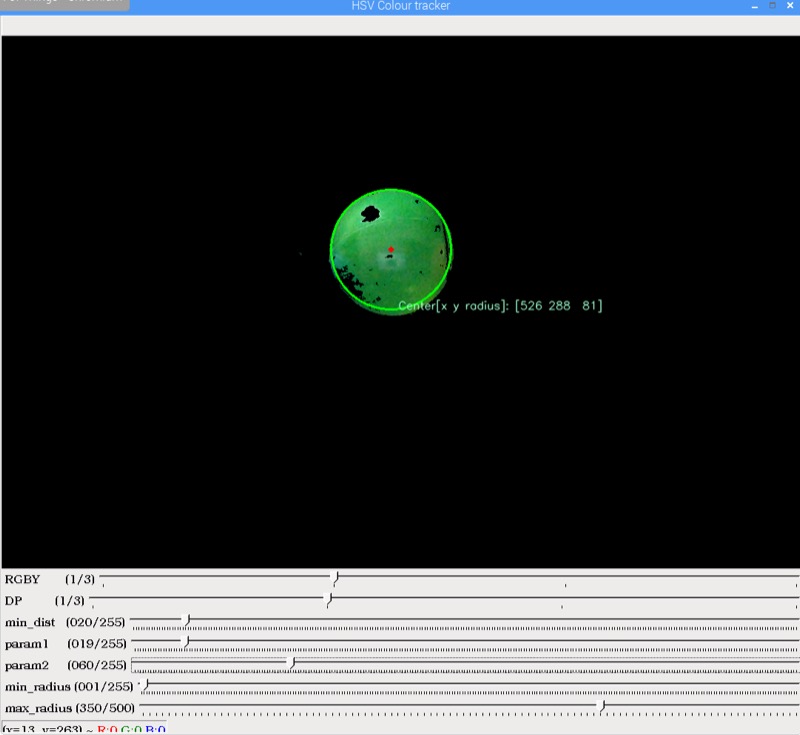This screenshot has width=800, height=735.
Task: Minimize the HSV Colour tracker window
Action: coord(755,7)
